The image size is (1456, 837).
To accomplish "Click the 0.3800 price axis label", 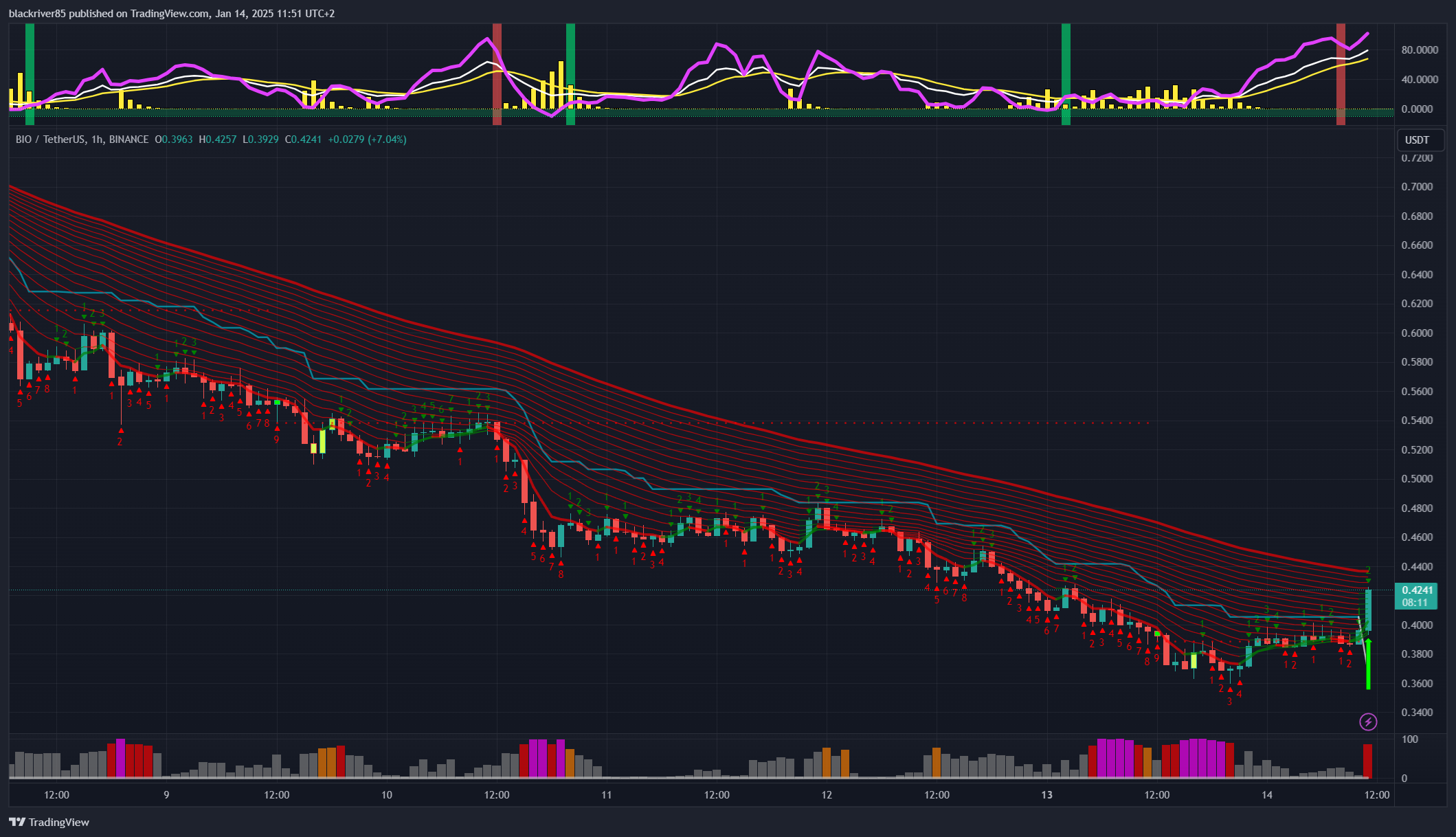I will point(1417,654).
